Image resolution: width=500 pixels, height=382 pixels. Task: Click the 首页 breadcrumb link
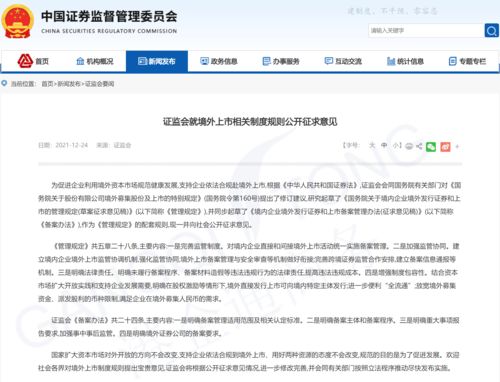point(47,84)
